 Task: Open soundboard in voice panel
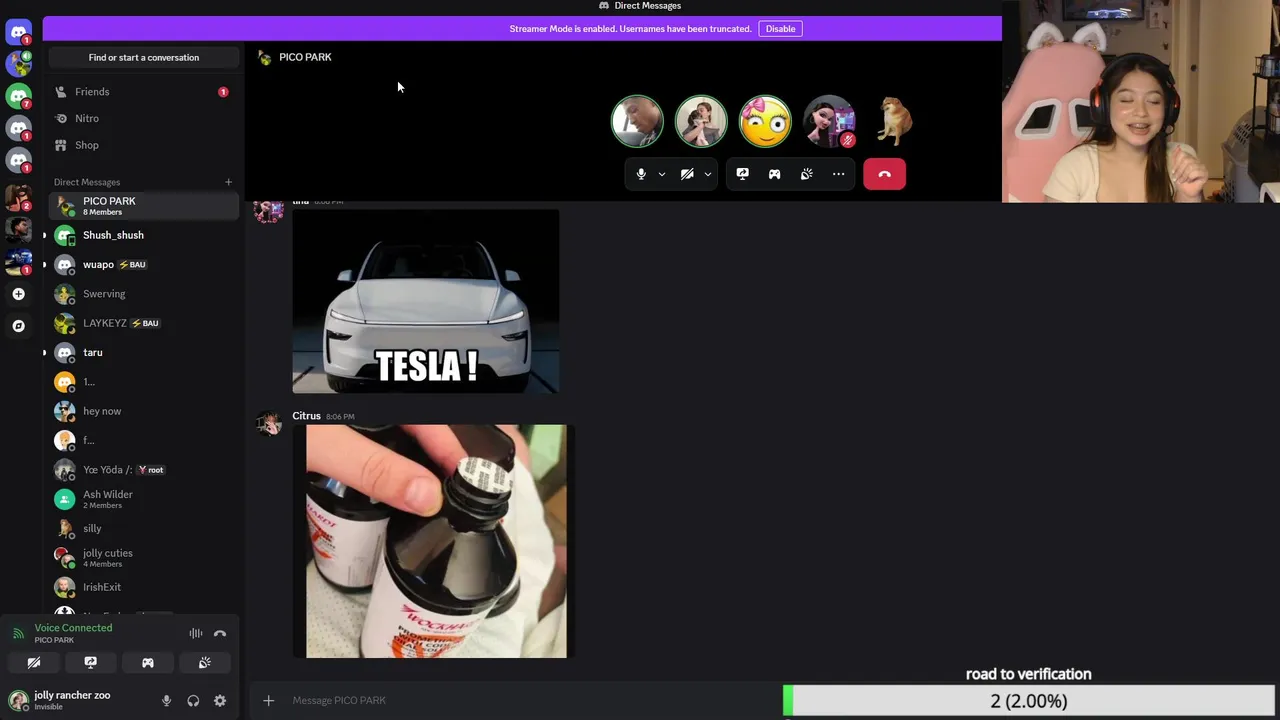click(x=205, y=662)
